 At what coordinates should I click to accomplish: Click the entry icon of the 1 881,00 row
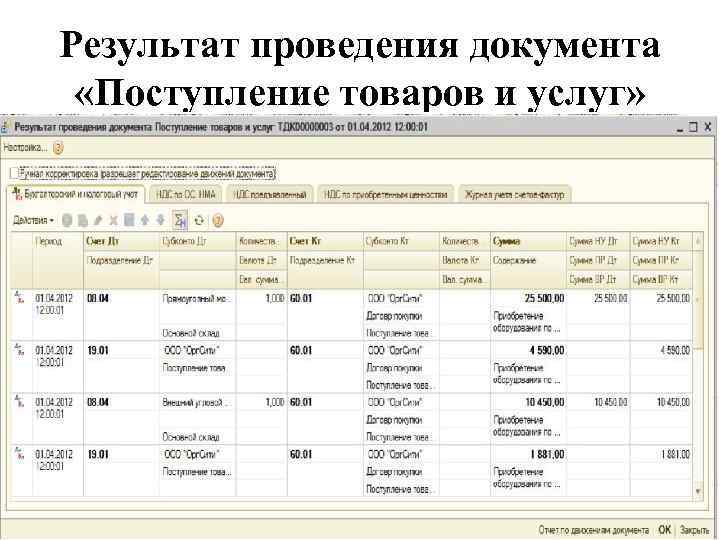click(19, 453)
